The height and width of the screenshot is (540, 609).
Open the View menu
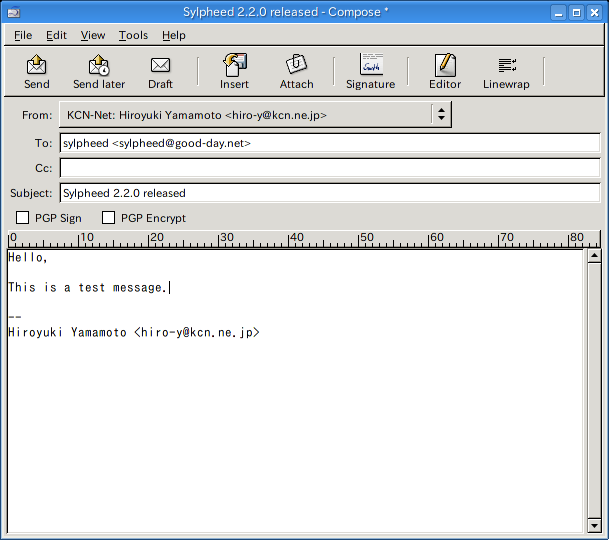click(x=93, y=35)
